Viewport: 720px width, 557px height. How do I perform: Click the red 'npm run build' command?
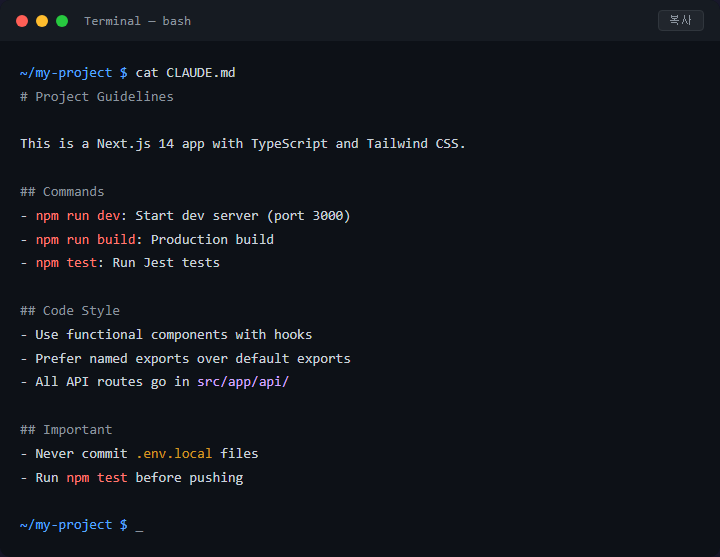click(85, 240)
